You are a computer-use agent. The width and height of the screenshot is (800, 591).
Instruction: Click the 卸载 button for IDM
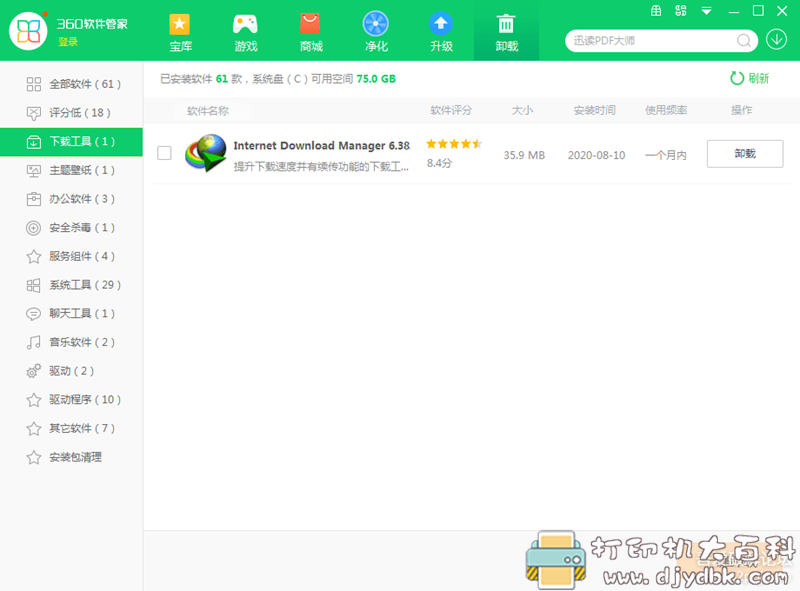(745, 154)
